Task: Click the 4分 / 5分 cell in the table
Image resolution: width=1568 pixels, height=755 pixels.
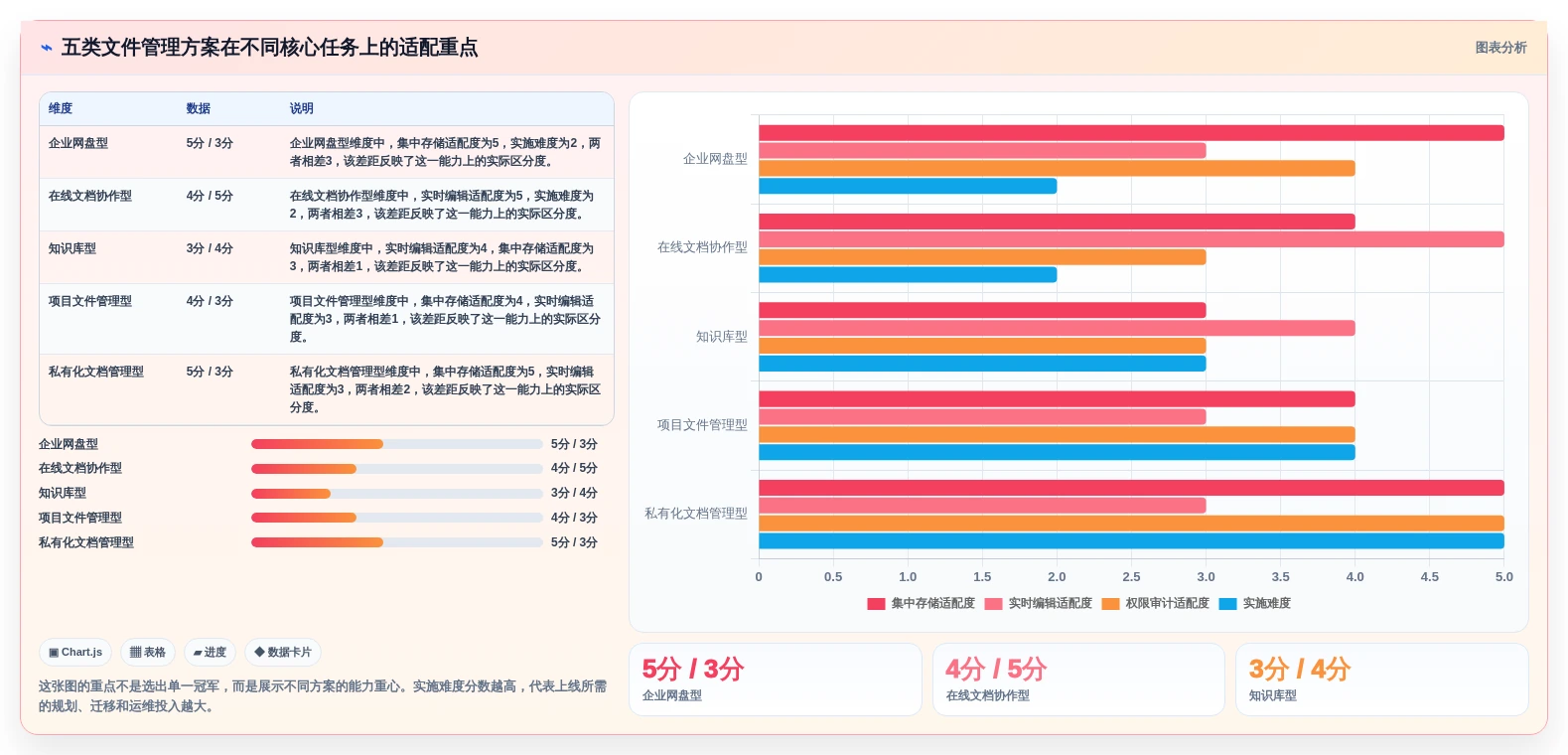Action: click(x=210, y=196)
